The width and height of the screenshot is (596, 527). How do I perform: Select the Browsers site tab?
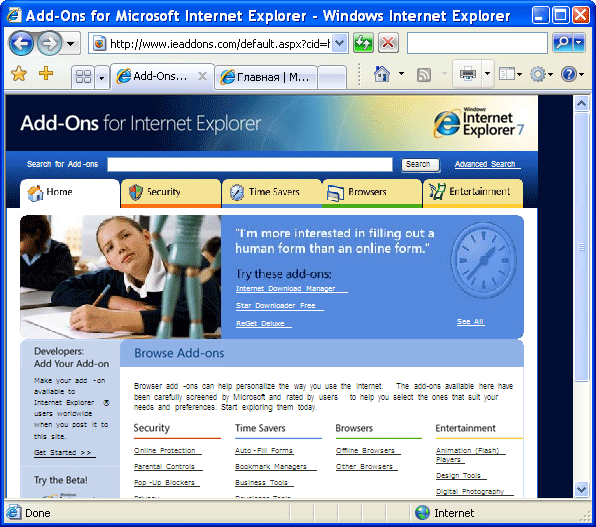click(372, 193)
